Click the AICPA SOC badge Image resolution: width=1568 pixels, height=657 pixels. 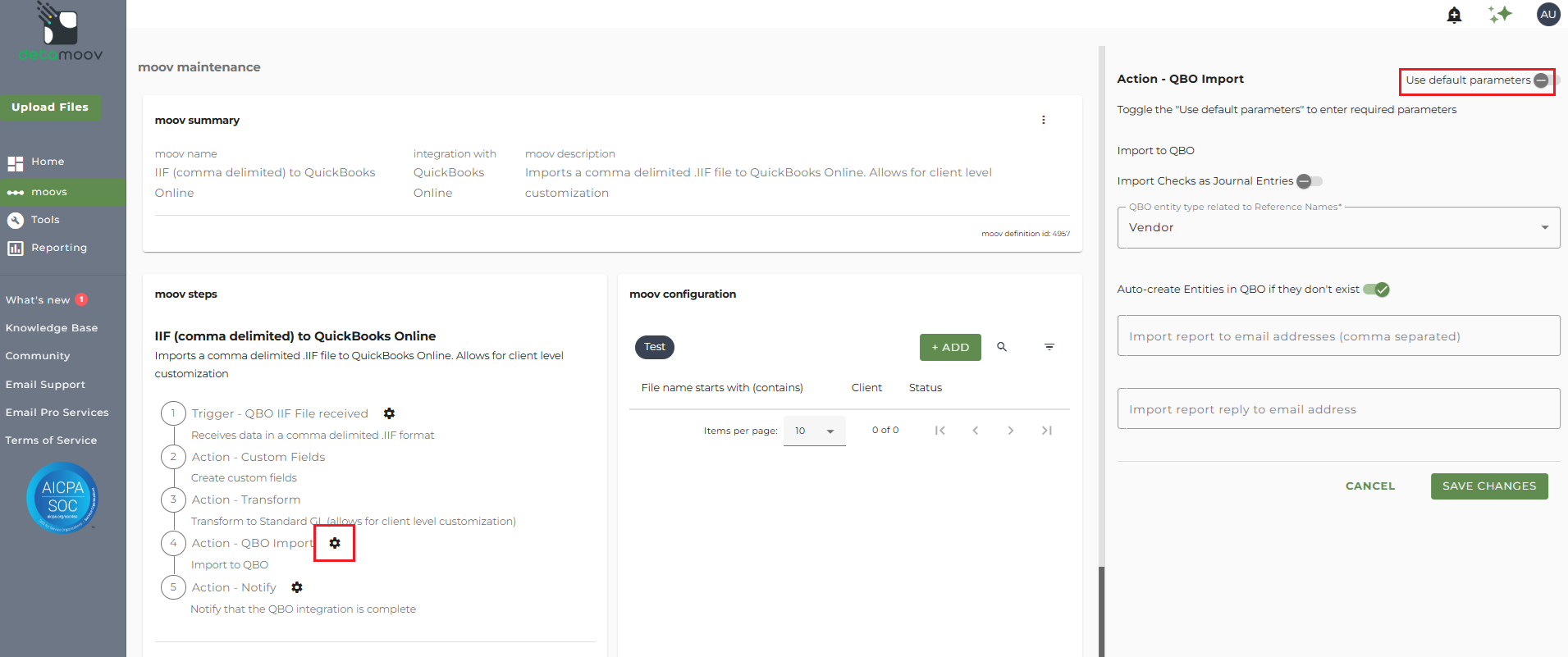tap(62, 498)
